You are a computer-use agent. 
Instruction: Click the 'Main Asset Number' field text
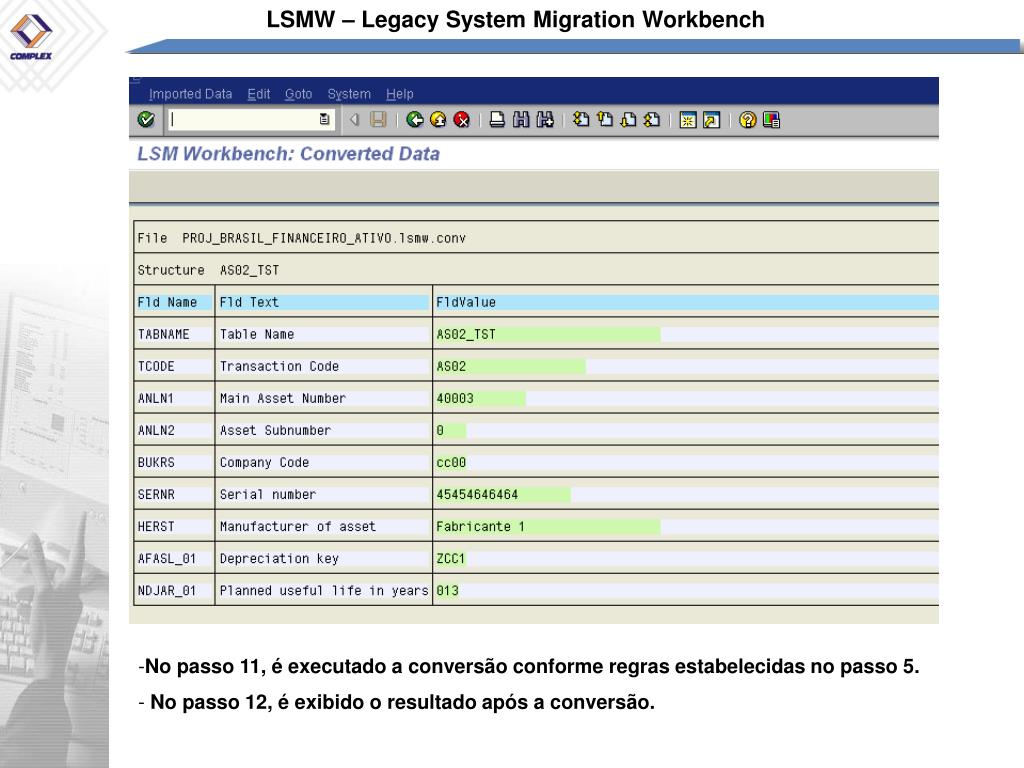pos(283,398)
